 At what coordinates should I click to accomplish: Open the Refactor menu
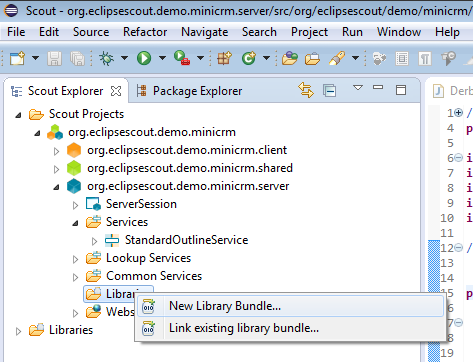click(x=145, y=32)
